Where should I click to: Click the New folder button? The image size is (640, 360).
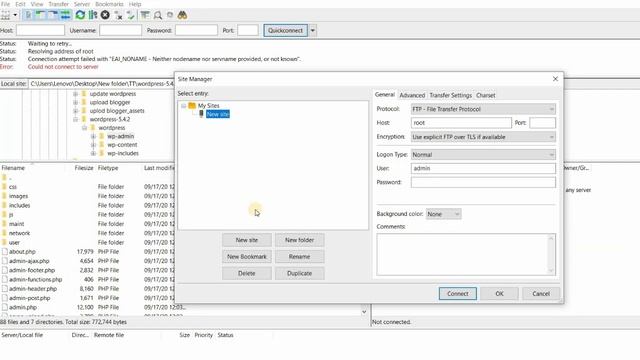pos(299,240)
